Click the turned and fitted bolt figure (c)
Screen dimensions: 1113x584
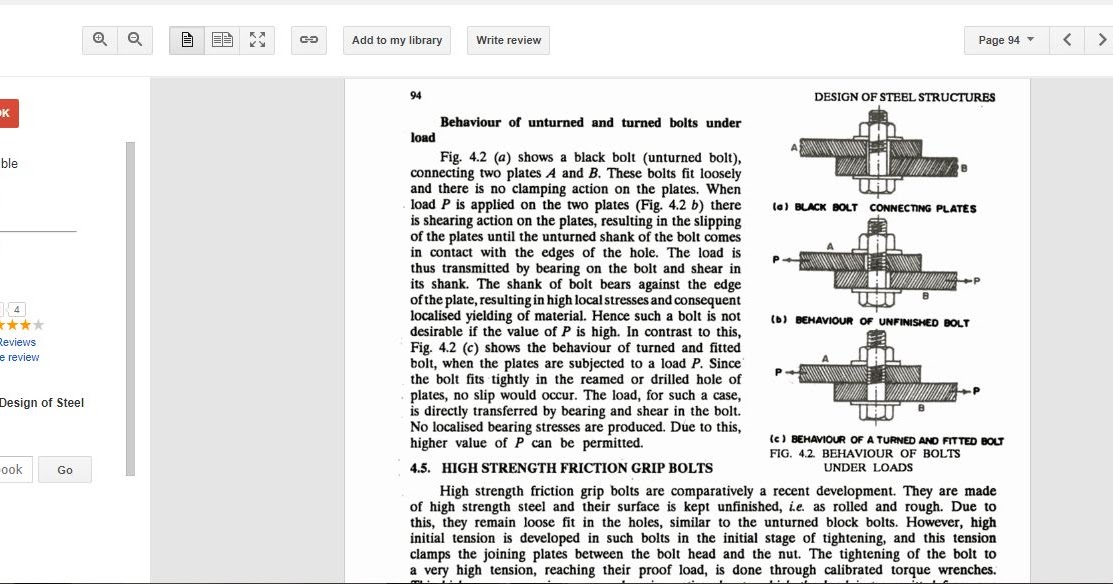[x=877, y=378]
